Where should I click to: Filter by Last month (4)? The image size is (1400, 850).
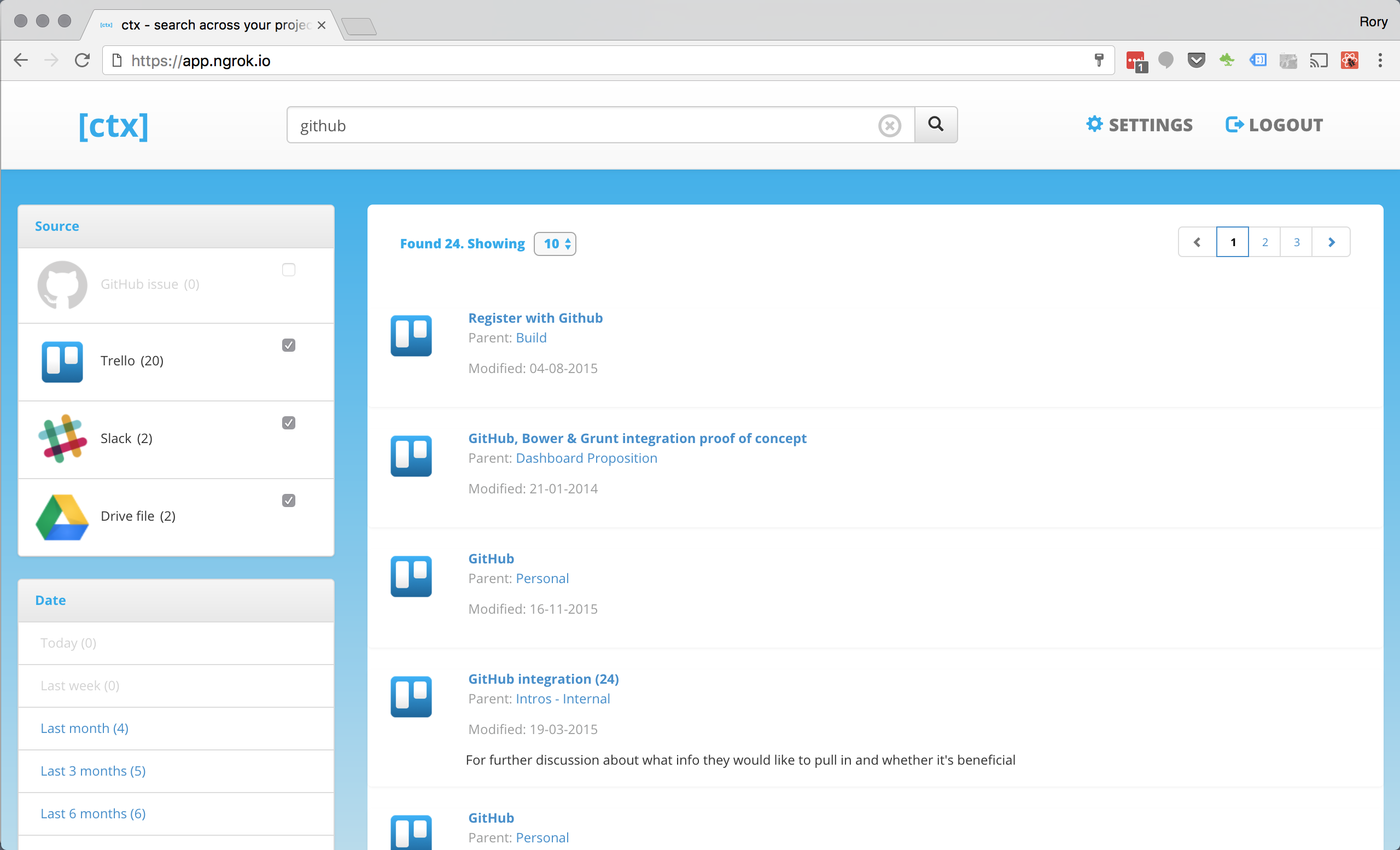point(85,729)
